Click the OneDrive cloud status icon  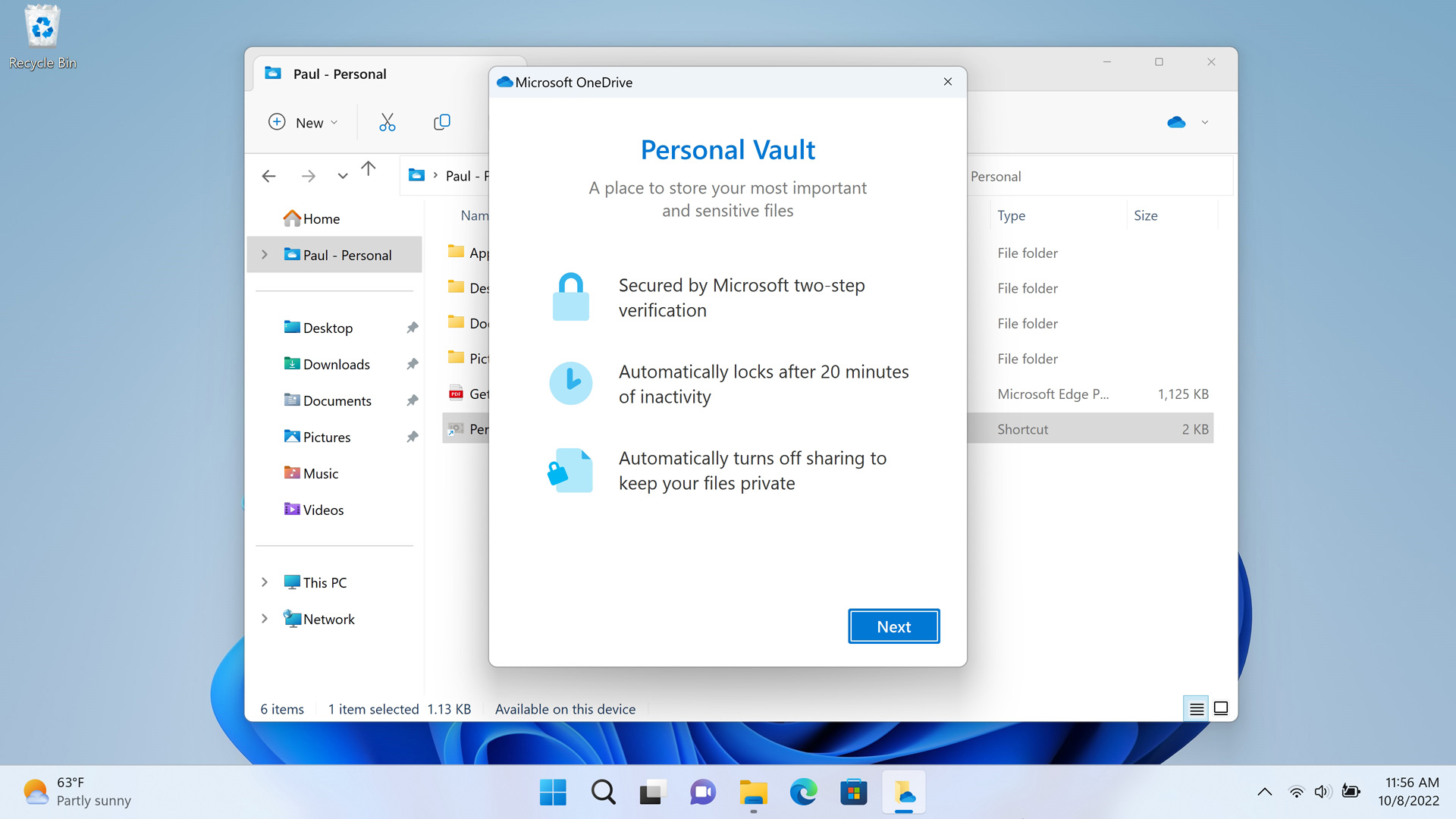coord(1176,122)
